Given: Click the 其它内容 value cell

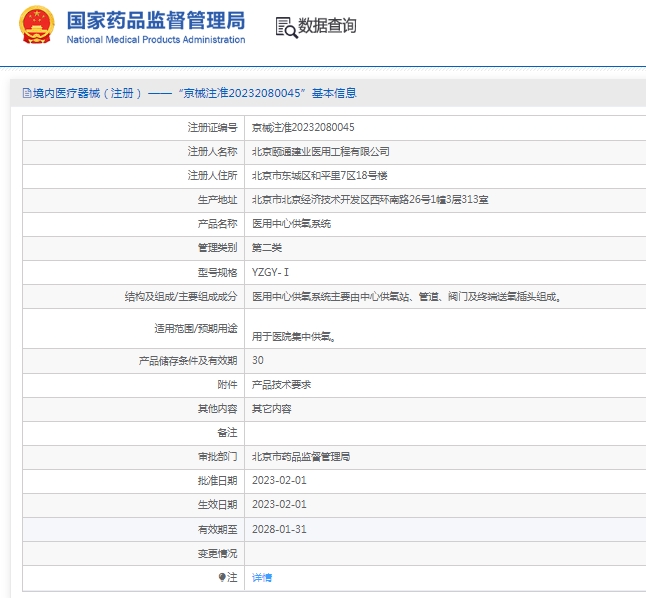Looking at the screenshot, I should 272,409.
